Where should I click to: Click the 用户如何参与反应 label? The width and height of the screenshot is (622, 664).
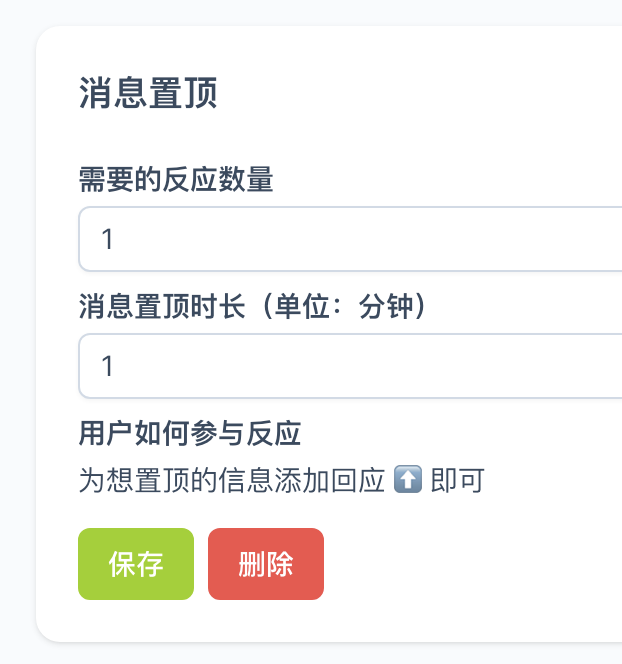point(190,434)
